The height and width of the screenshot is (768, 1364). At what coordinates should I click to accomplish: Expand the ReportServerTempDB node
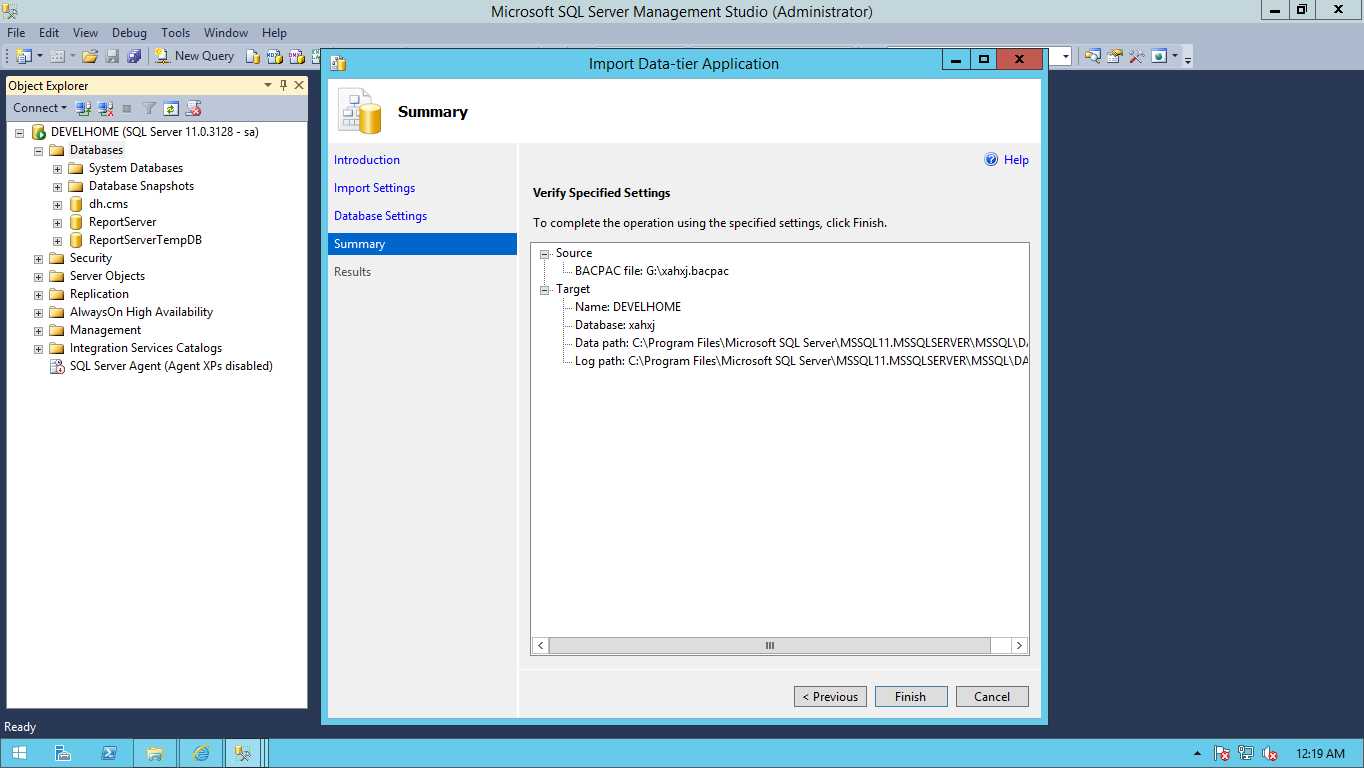[x=57, y=240]
